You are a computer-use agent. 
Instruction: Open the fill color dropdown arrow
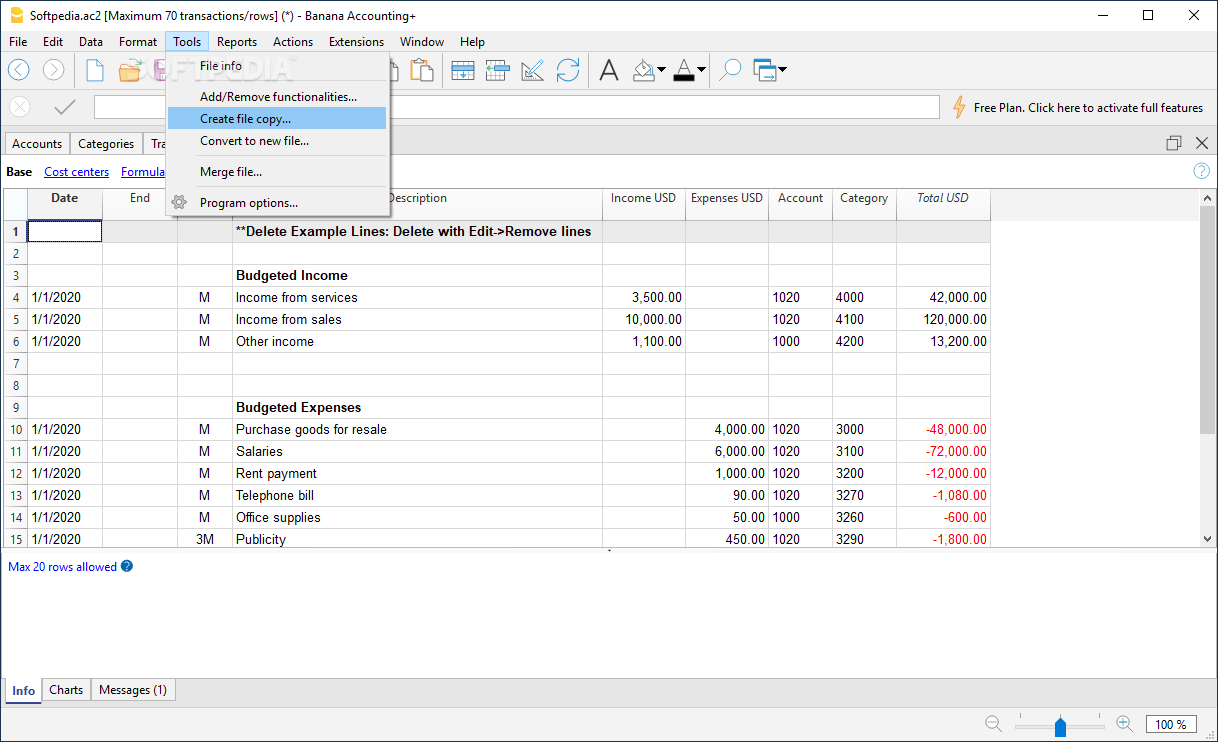662,70
